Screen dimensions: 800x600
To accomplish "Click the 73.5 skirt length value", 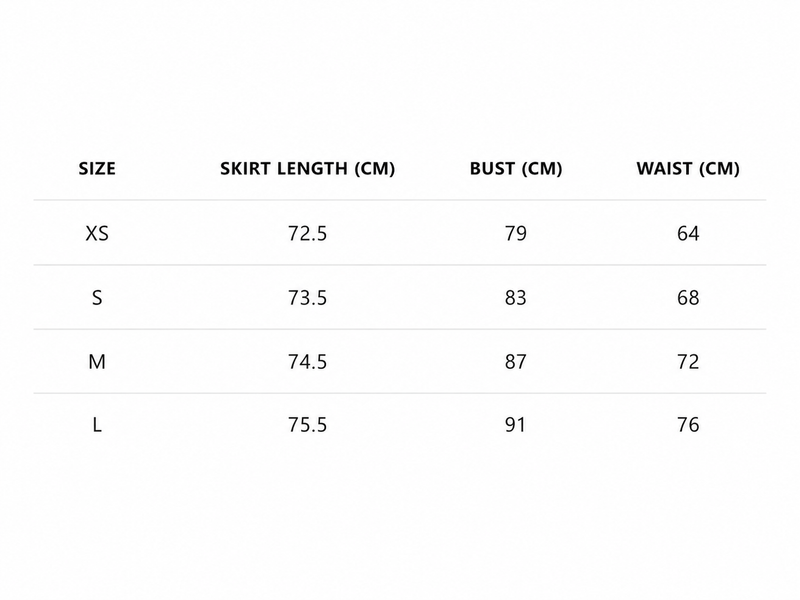I will [307, 297].
